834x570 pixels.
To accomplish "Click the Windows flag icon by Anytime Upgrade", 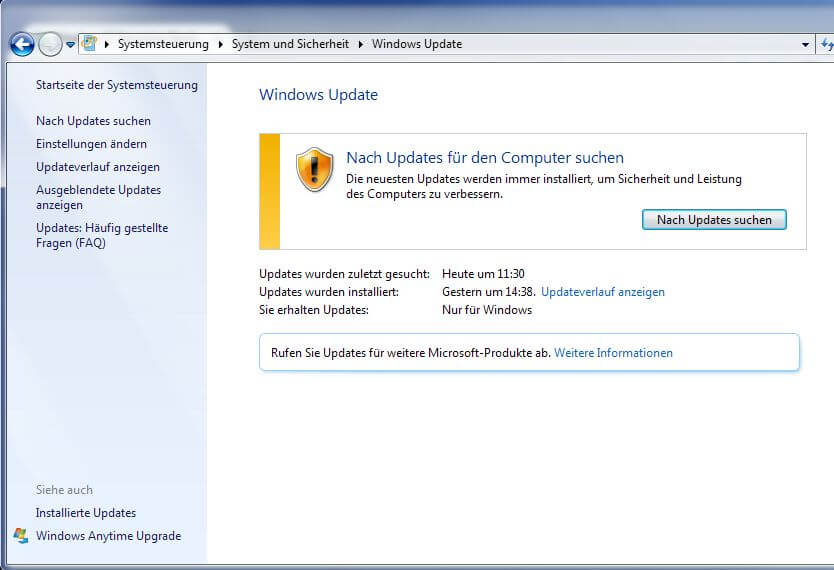I will (21, 535).
